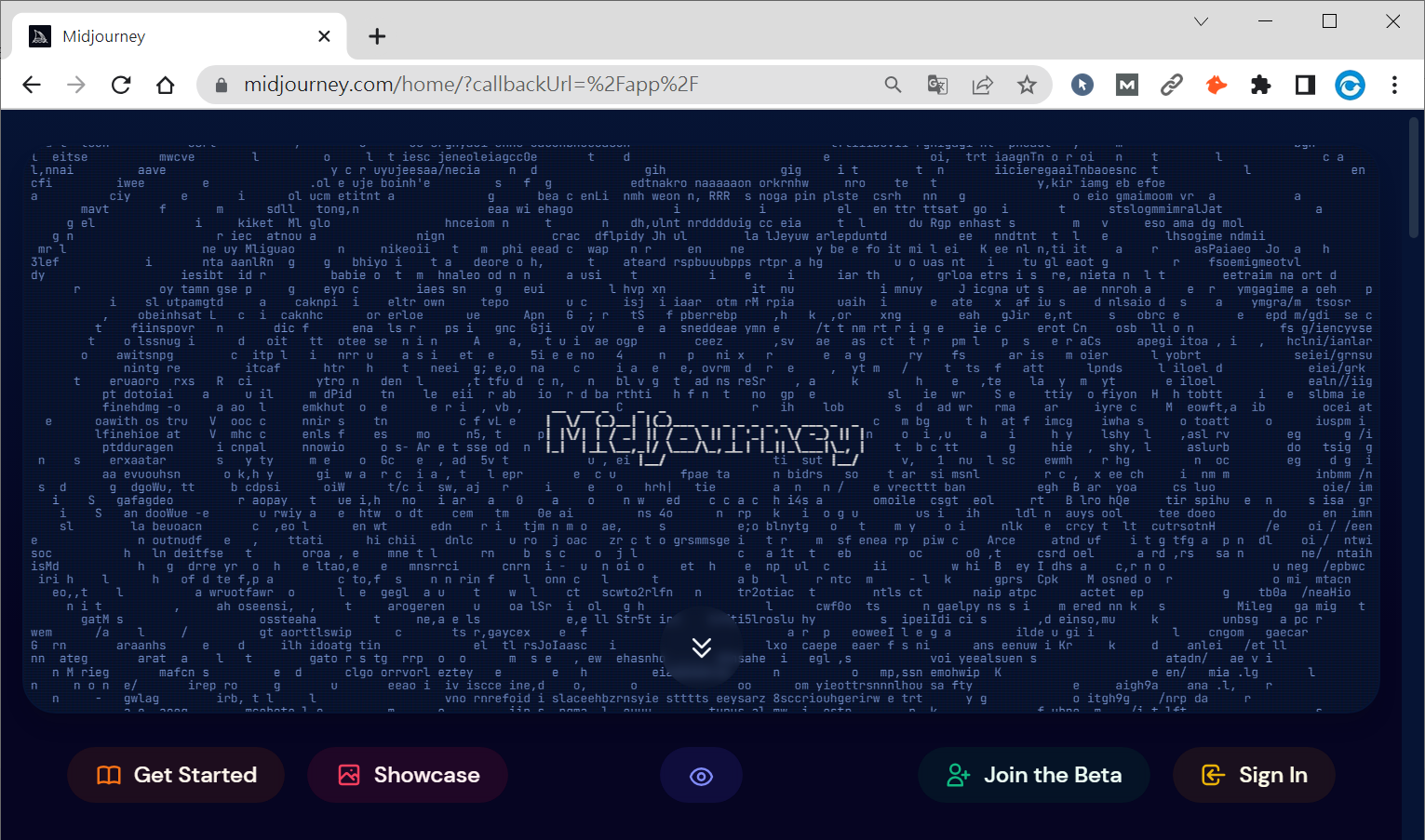This screenshot has height=840, width=1425.
Task: Toggle the browser side panel
Action: click(x=1305, y=86)
